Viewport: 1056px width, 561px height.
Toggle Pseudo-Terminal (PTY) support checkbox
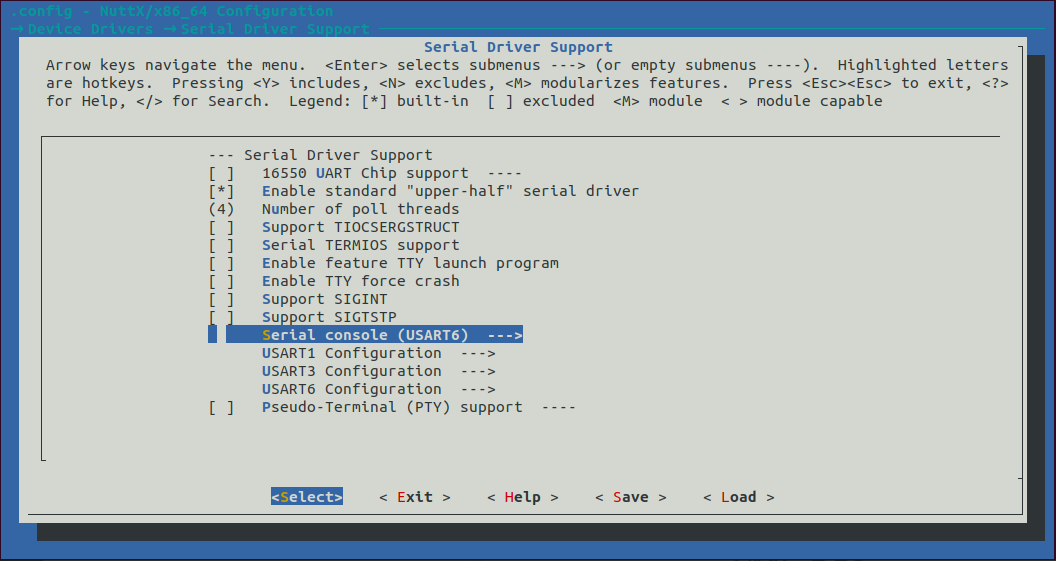point(221,407)
